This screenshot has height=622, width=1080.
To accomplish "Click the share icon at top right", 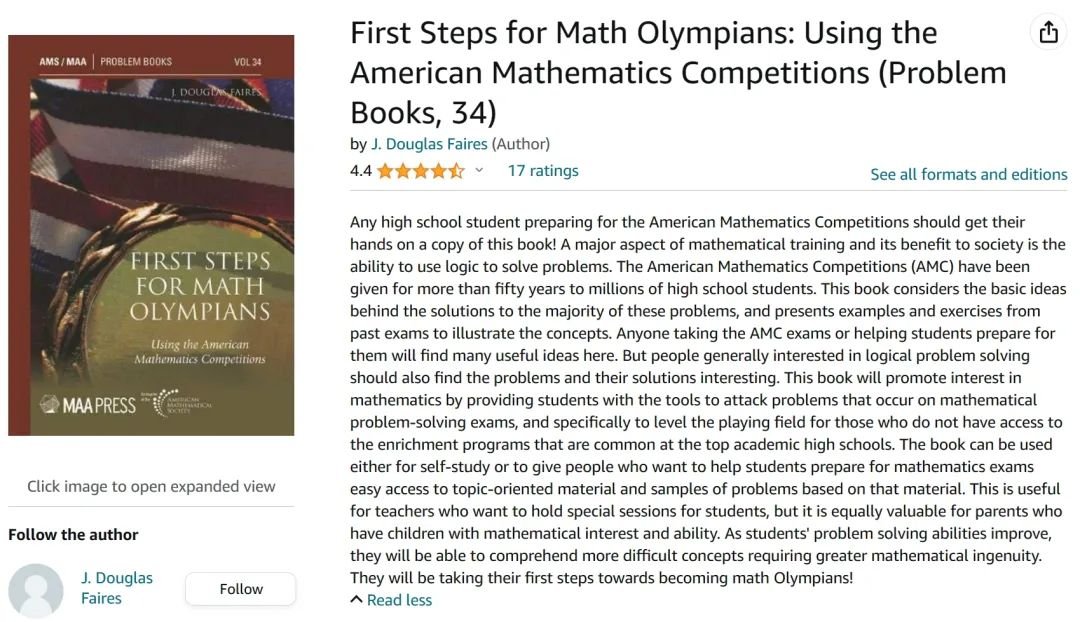I will coord(1048,32).
